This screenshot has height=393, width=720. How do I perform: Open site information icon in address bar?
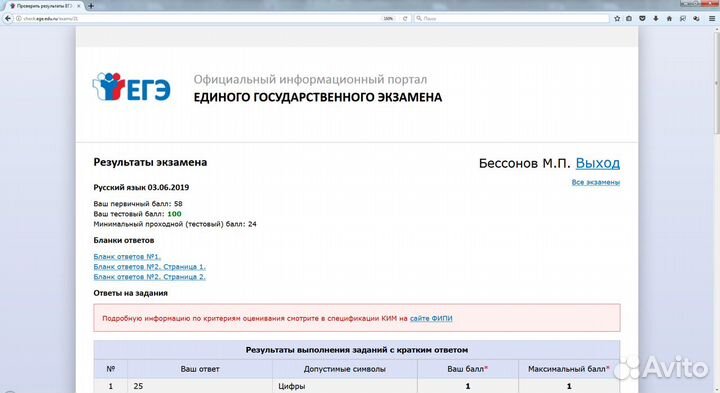[x=19, y=18]
